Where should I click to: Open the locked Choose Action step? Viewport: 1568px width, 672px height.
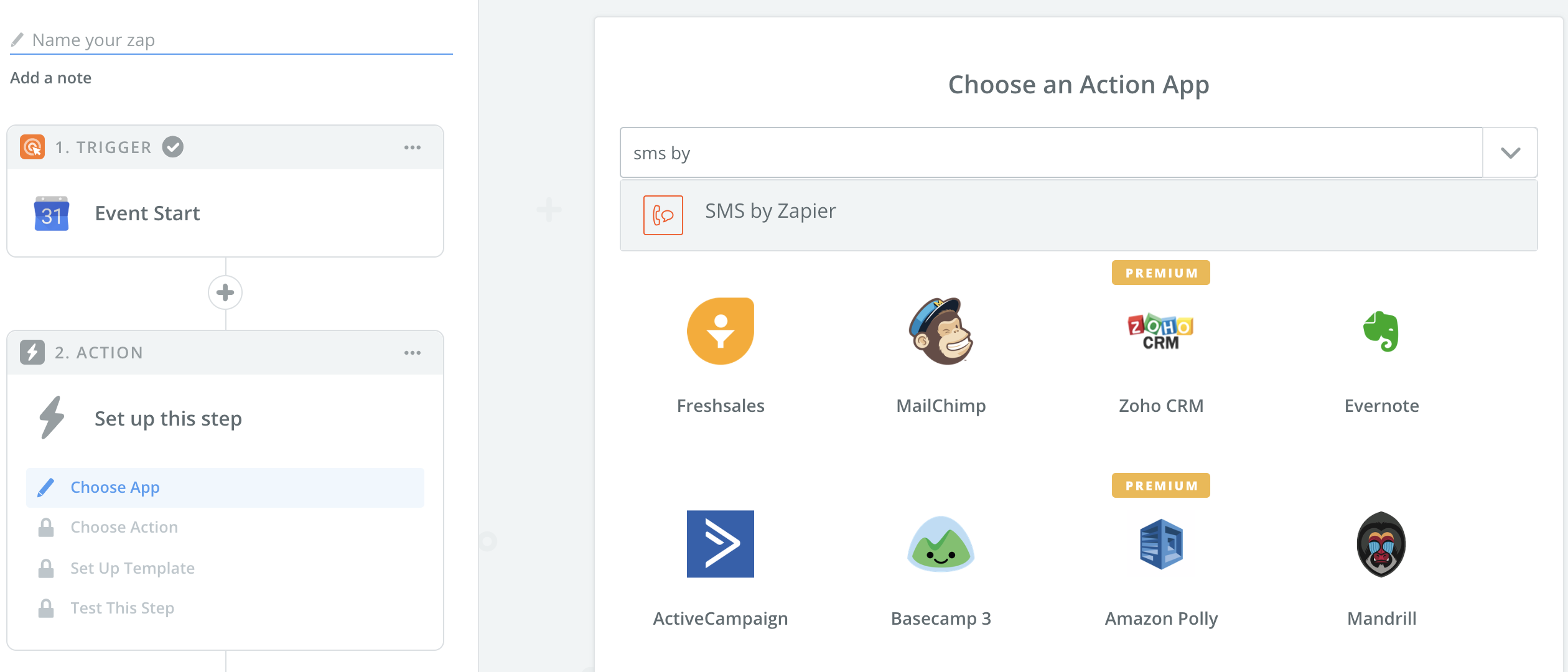coord(225,527)
